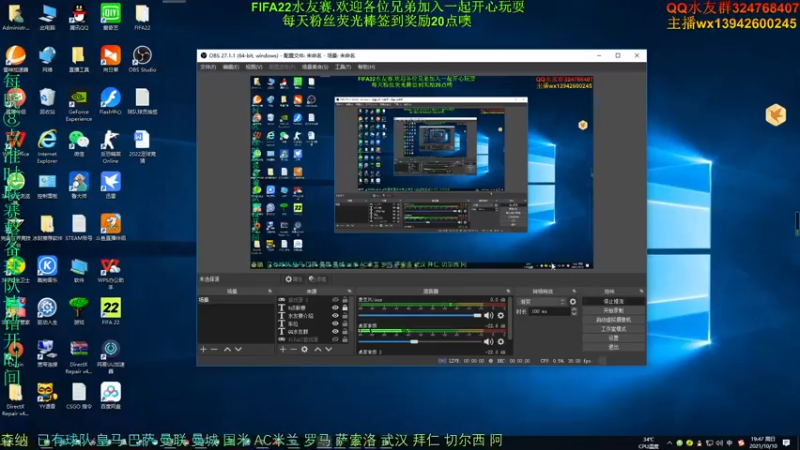Click the taskbar clock showing 19:47
The height and width of the screenshot is (450, 800).
tap(763, 442)
